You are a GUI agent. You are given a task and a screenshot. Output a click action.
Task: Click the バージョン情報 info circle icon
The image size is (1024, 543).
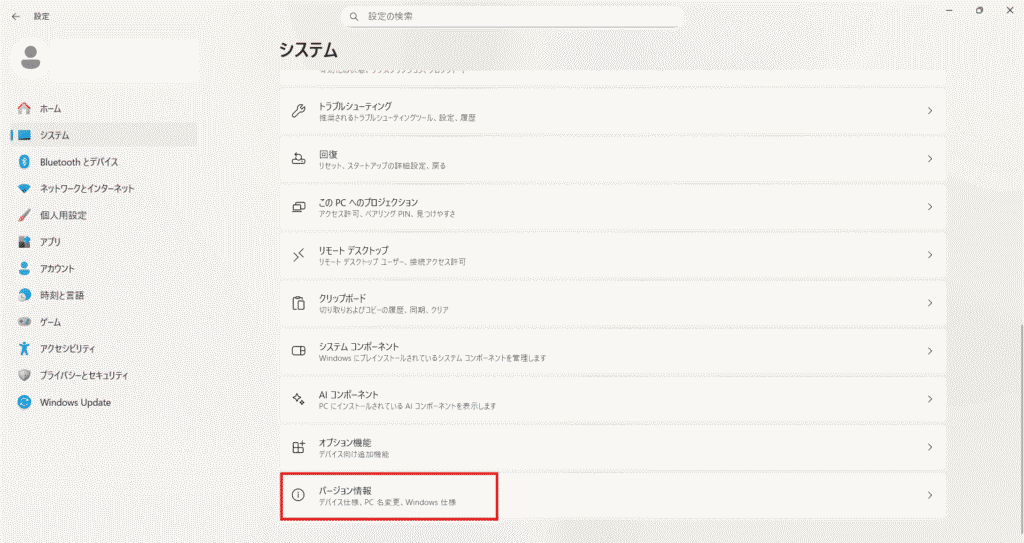pyautogui.click(x=298, y=495)
